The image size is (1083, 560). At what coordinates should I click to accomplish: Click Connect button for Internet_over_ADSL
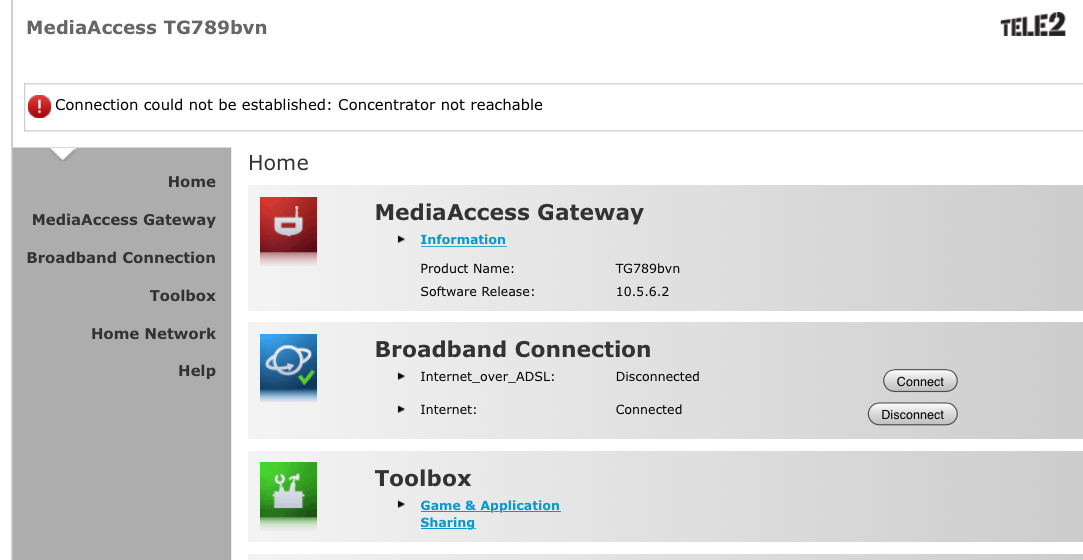coord(920,381)
